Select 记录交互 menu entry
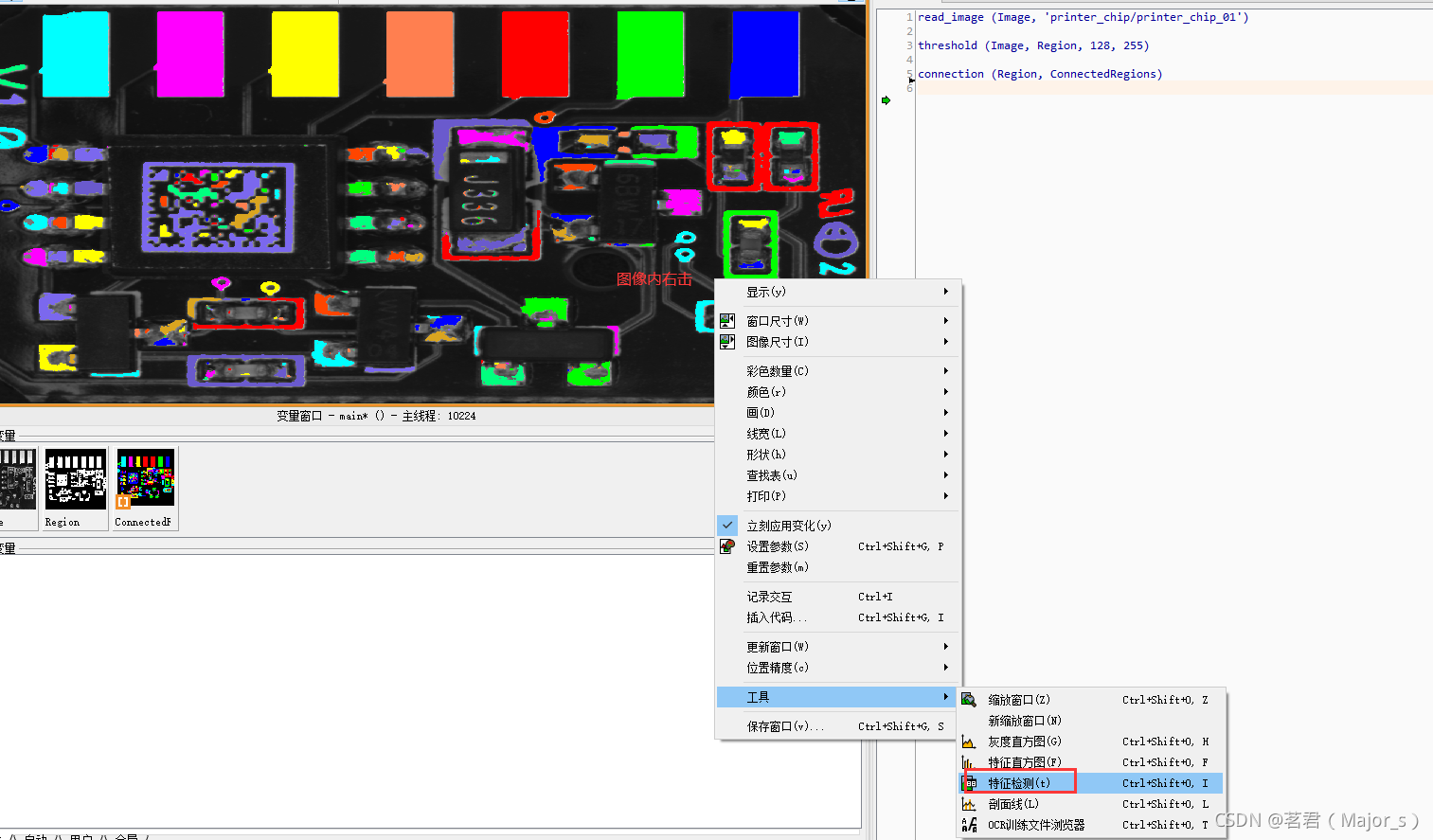Screen dimensions: 1433x840 [x=838, y=597]
